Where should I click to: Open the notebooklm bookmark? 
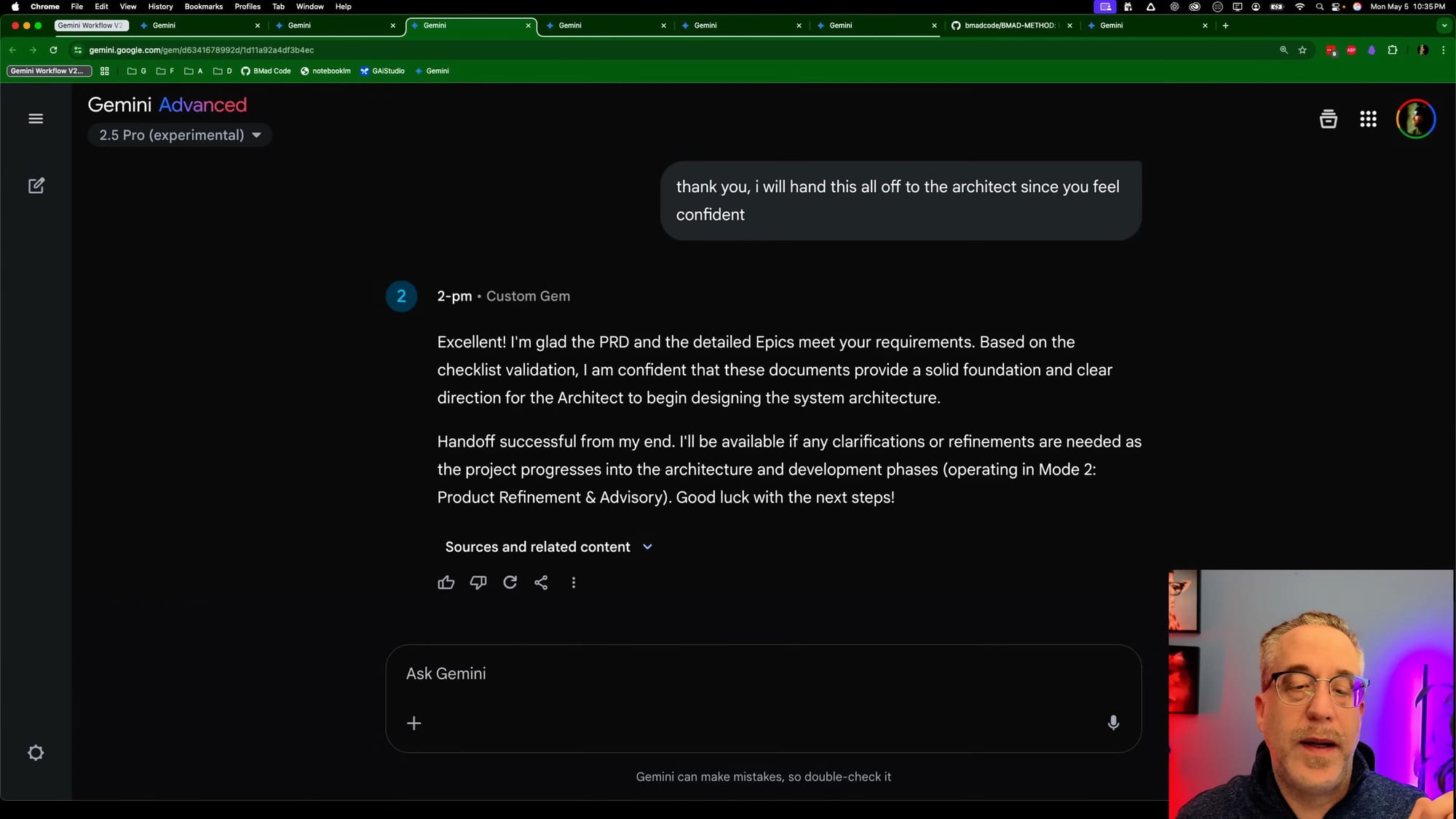[x=325, y=71]
